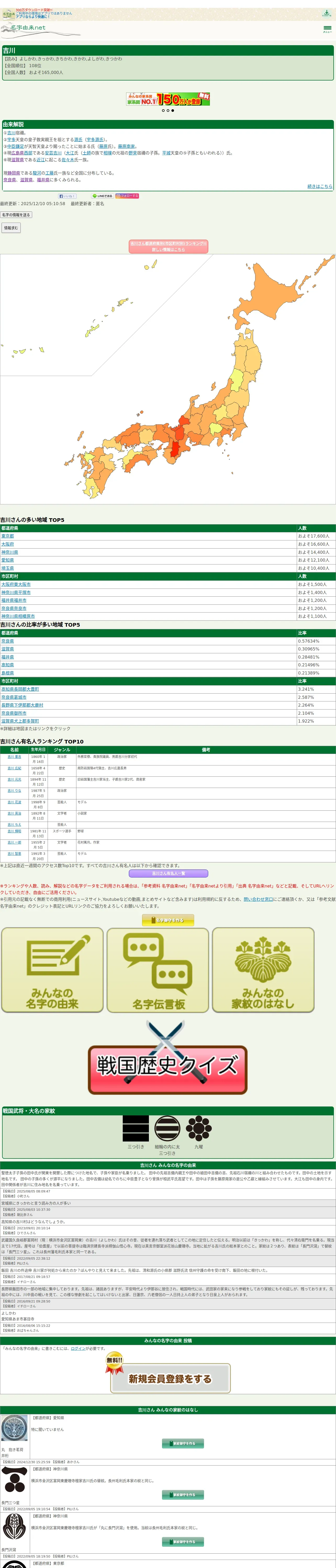Open the 神奈川県相模原市 link
The height and width of the screenshot is (1568, 336).
[x=18, y=616]
